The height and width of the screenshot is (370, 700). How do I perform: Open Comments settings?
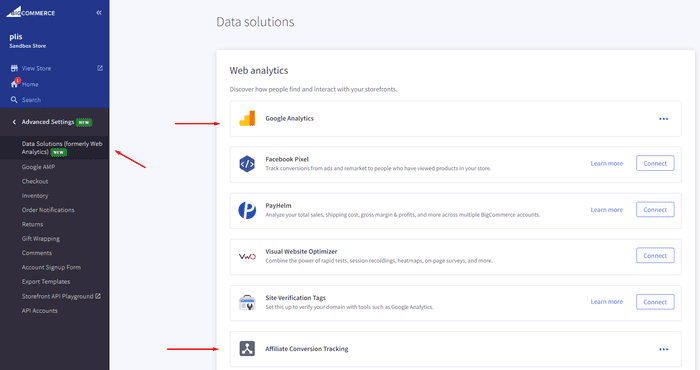37,253
